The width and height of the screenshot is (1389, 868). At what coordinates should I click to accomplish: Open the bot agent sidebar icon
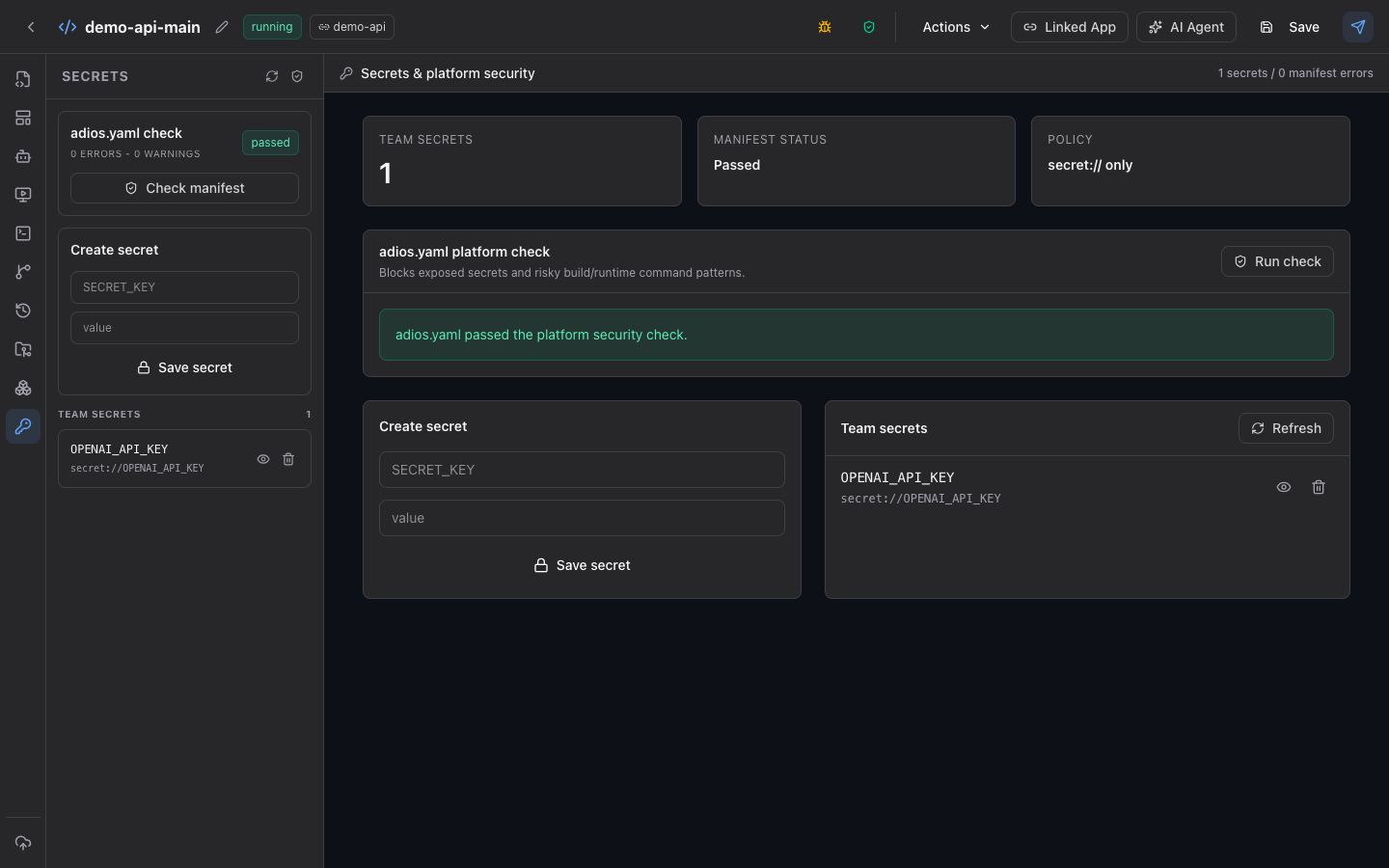click(x=23, y=156)
